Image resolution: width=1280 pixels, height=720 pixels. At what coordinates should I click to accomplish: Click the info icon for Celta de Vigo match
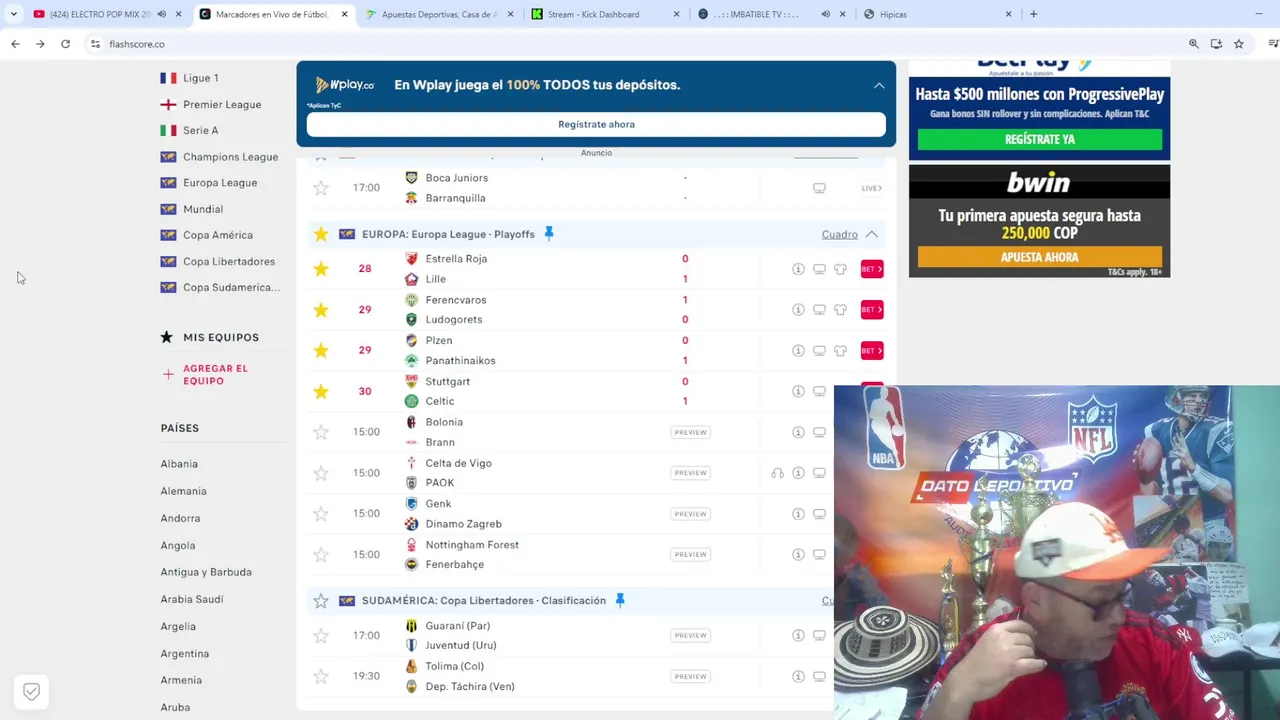(x=798, y=473)
